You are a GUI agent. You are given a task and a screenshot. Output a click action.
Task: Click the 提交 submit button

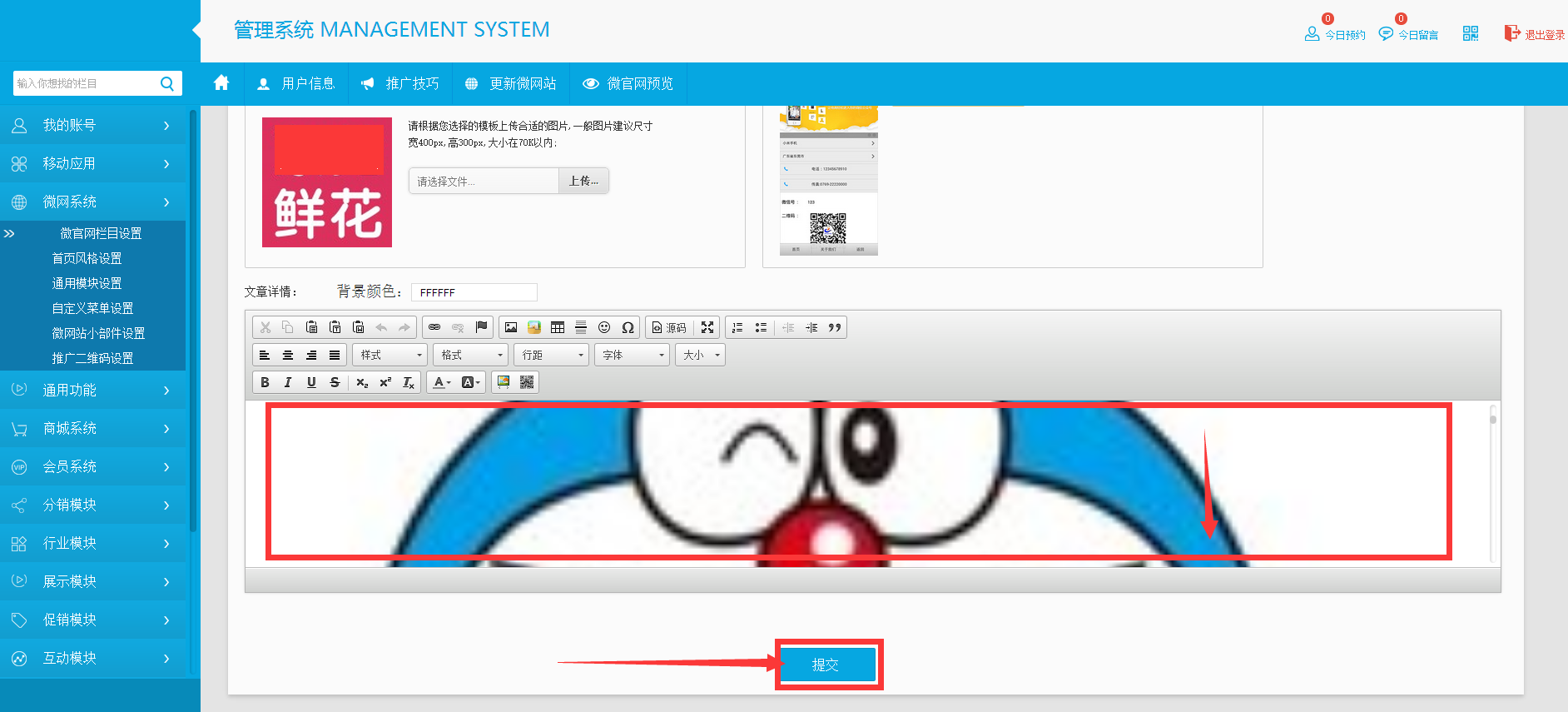(x=827, y=665)
